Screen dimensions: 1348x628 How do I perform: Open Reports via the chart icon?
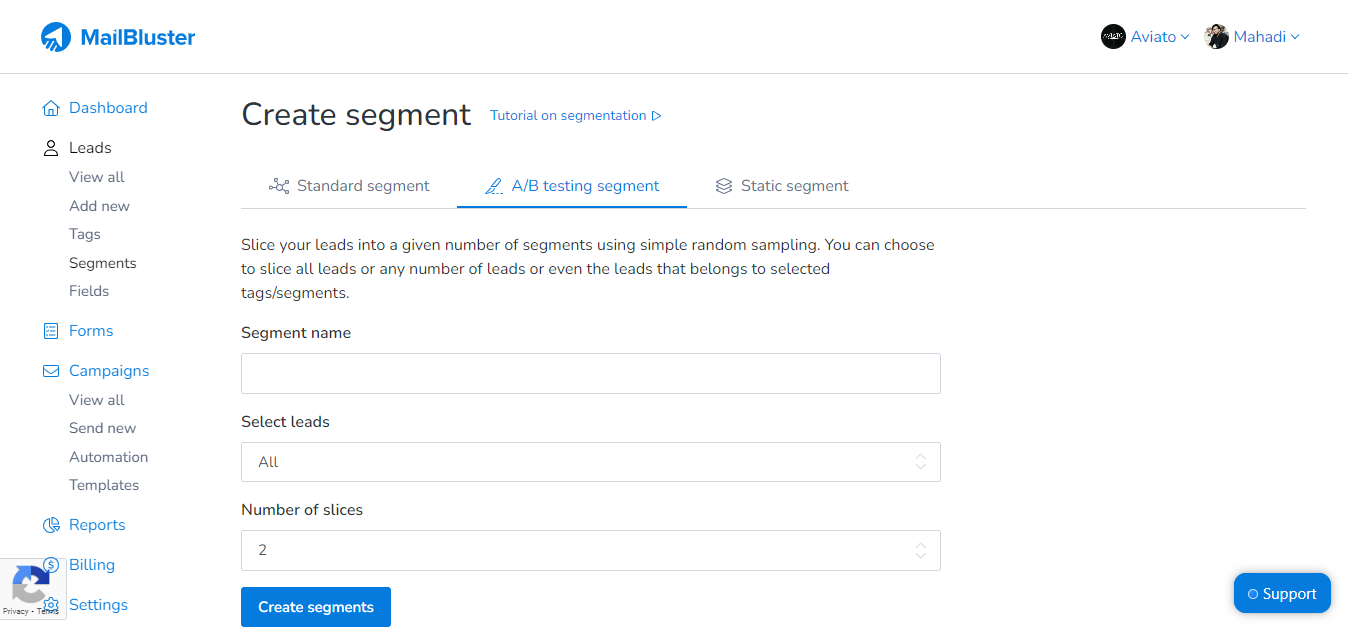pos(50,524)
